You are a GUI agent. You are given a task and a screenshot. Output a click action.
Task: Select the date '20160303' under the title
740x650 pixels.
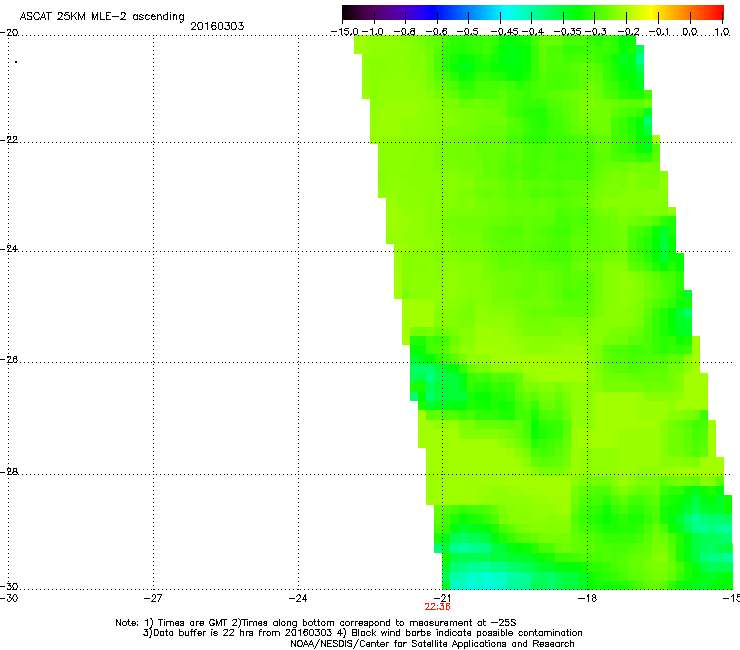click(217, 26)
